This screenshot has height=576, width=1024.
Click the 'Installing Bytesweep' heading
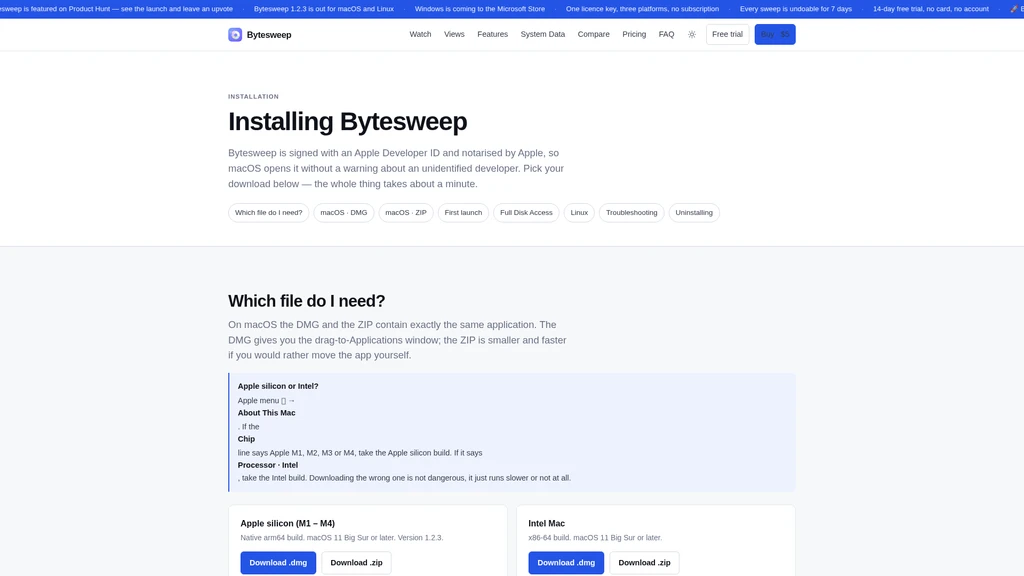point(347,121)
